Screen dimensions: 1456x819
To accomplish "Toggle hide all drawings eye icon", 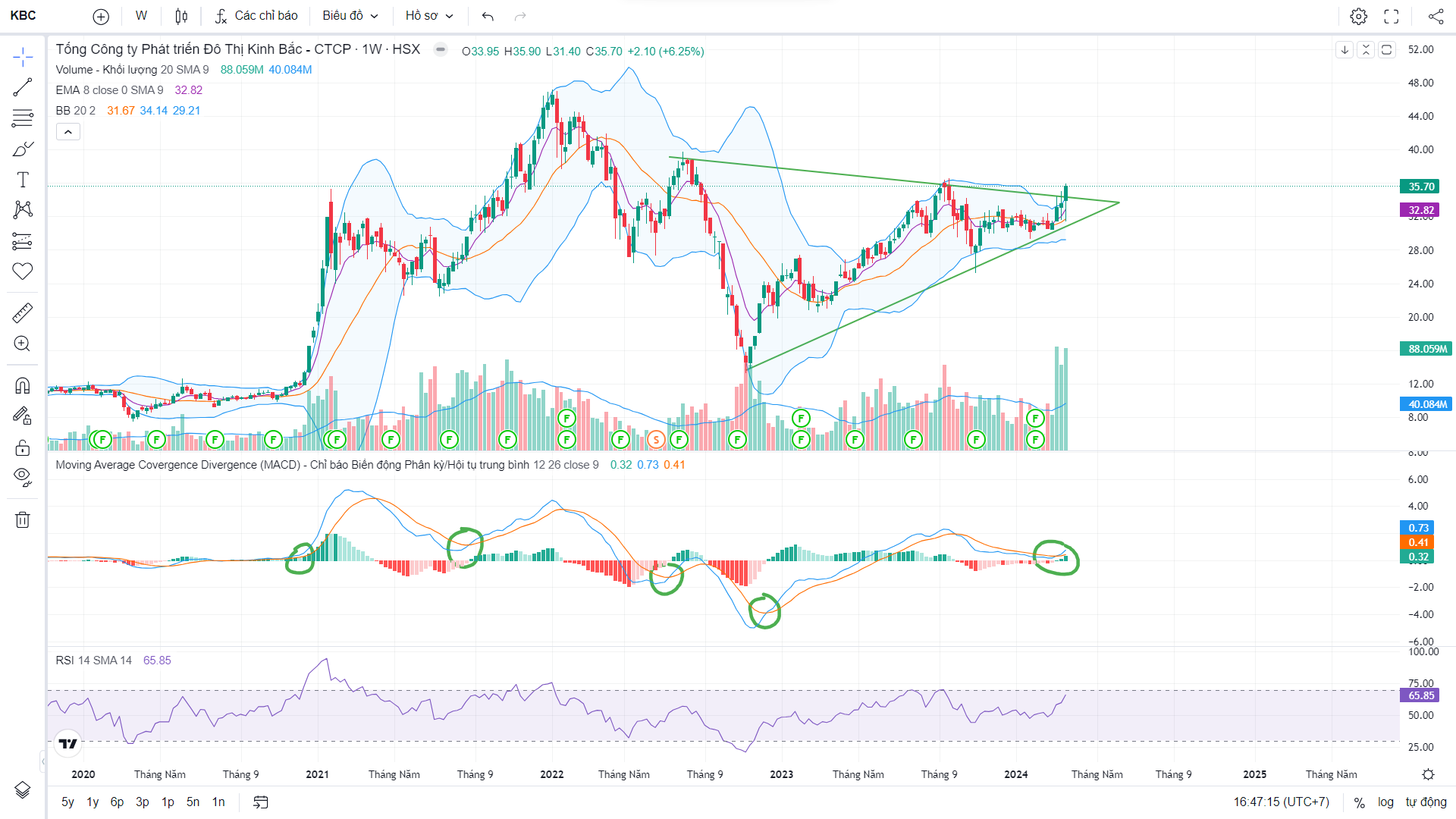I will point(23,477).
